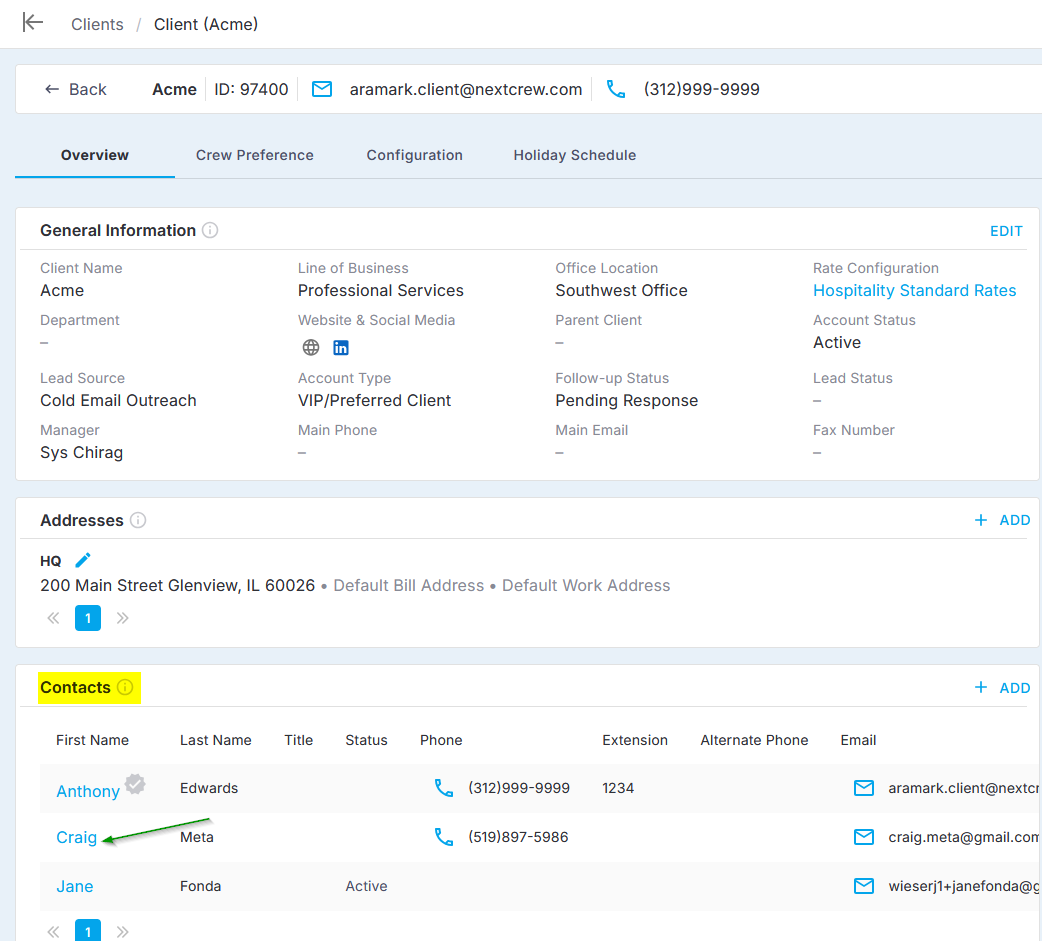Switch to the Overview tab
Image resolution: width=1042 pixels, height=941 pixels.
click(95, 155)
